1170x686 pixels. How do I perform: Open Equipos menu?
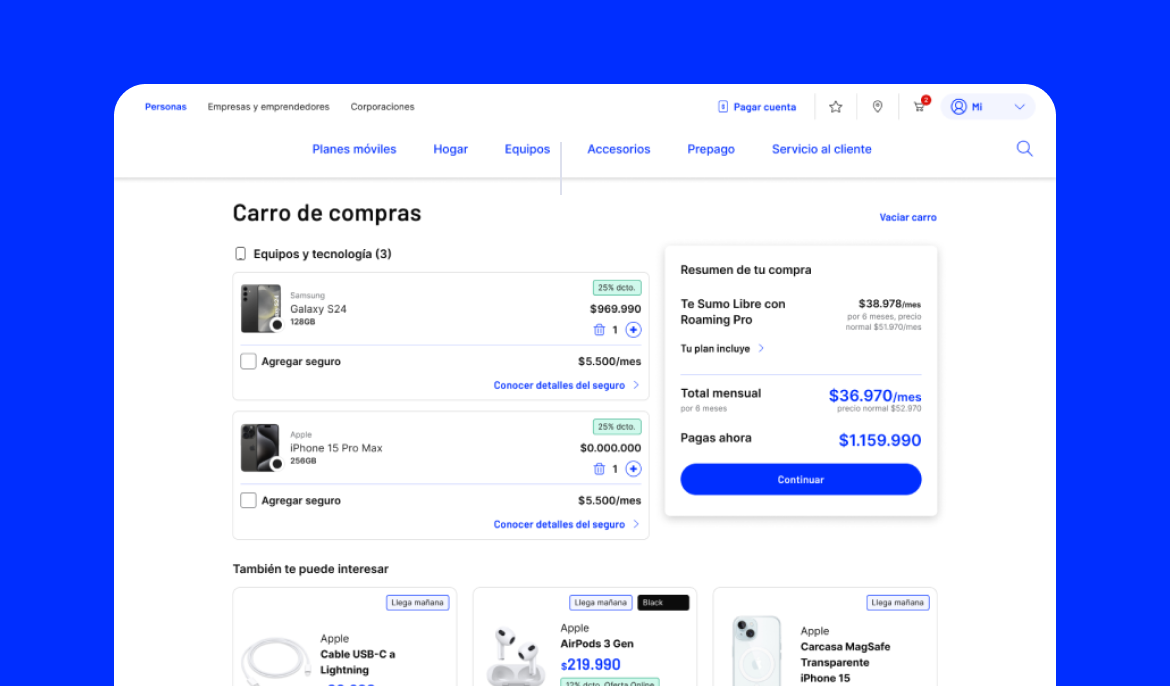tap(528, 149)
